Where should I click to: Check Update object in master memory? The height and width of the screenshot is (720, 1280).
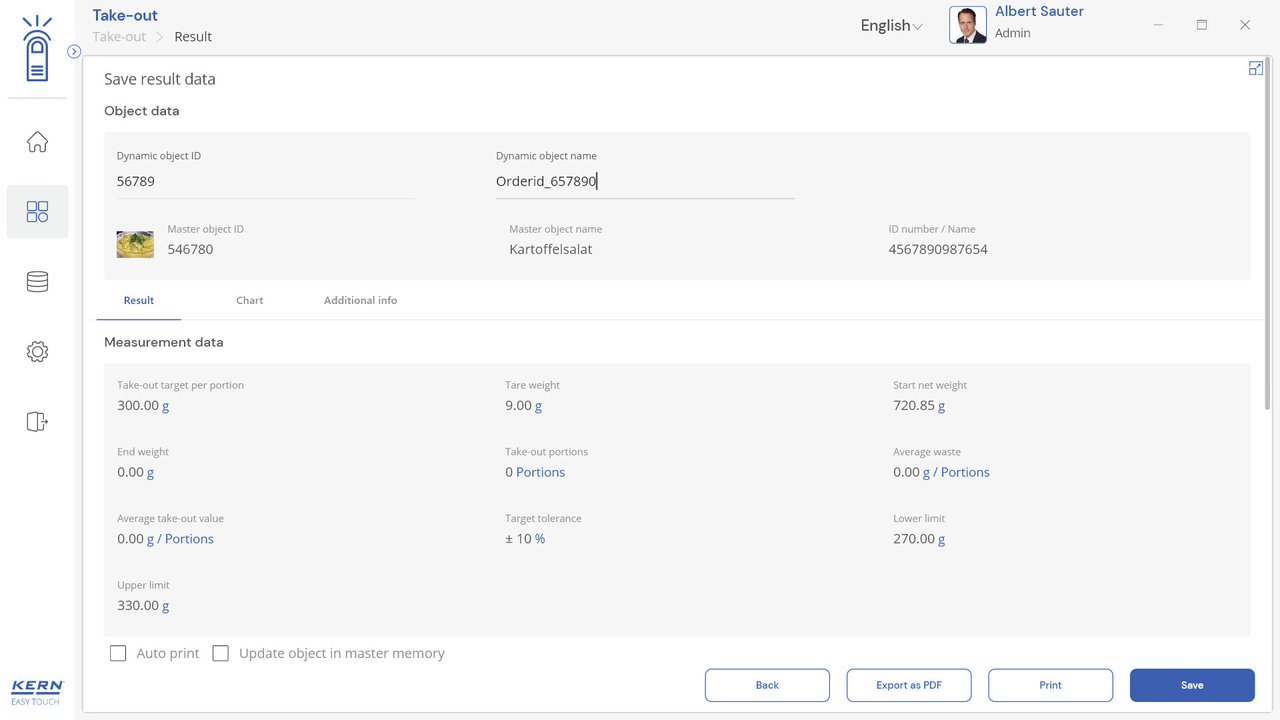221,653
